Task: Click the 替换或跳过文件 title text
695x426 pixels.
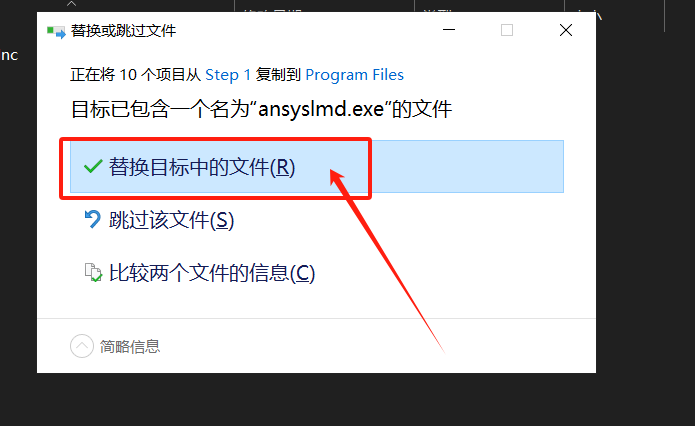Action: 124,31
